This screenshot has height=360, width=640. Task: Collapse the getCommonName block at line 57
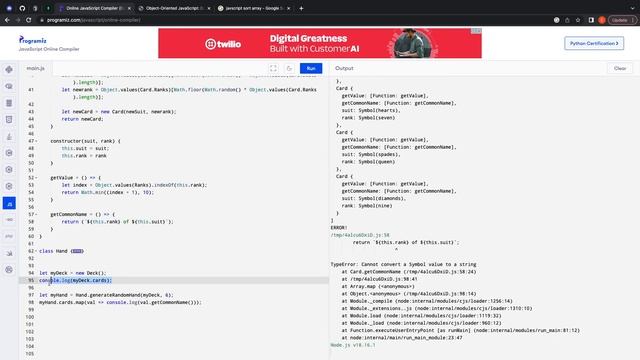tap(36, 215)
